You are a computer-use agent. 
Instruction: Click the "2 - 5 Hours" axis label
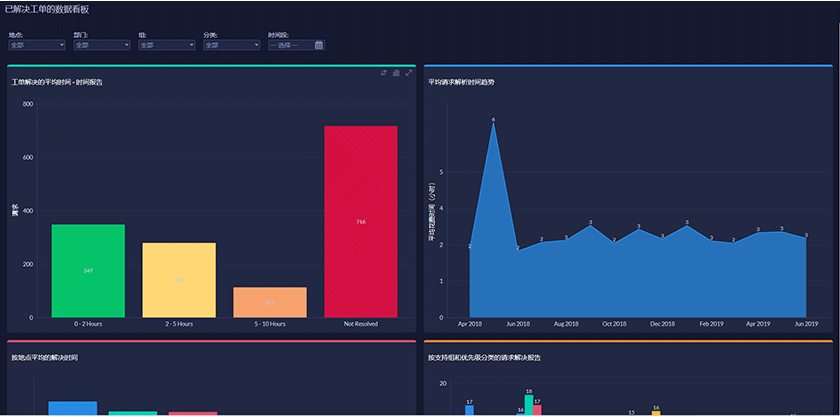pyautogui.click(x=179, y=324)
